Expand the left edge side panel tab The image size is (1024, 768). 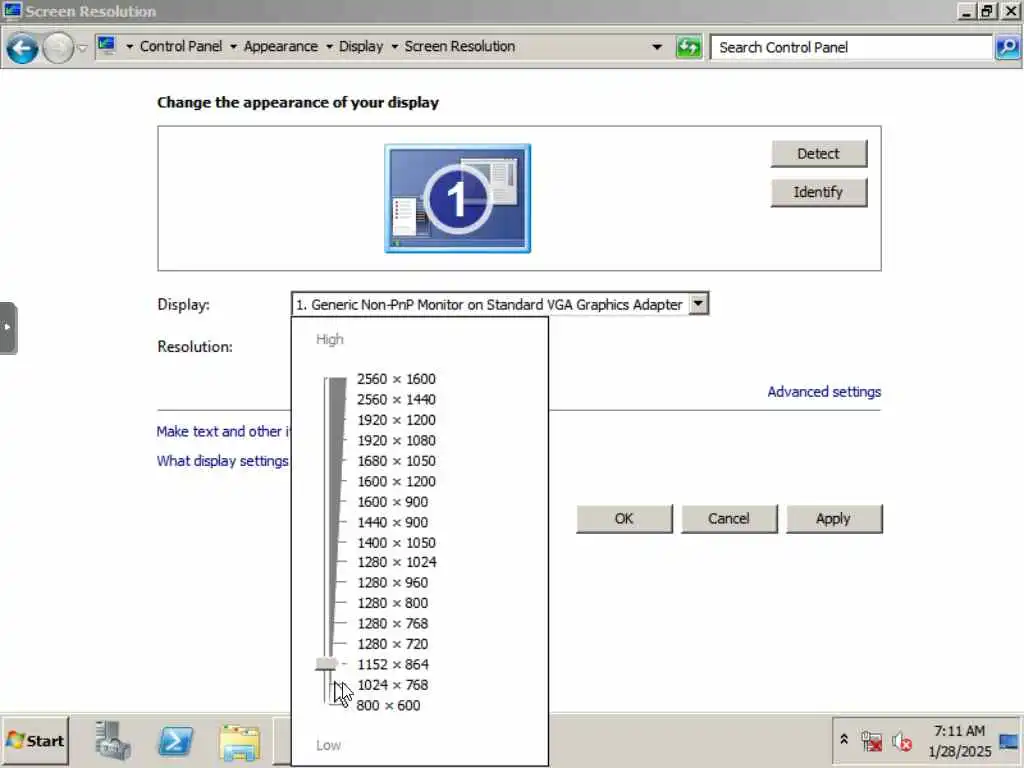(x=8, y=328)
